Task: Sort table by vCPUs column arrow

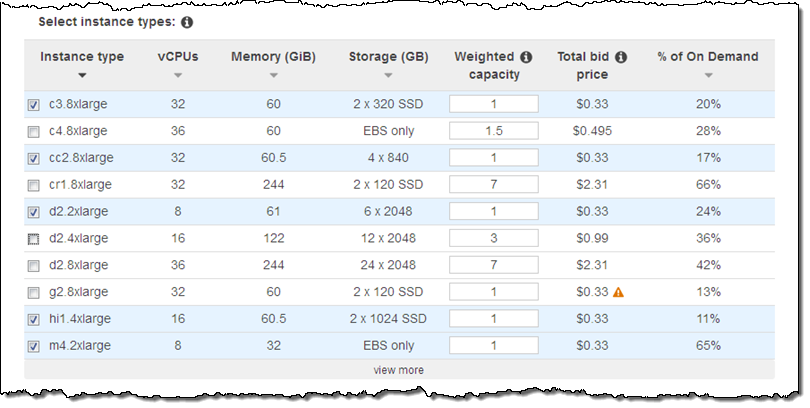Action: (178, 75)
